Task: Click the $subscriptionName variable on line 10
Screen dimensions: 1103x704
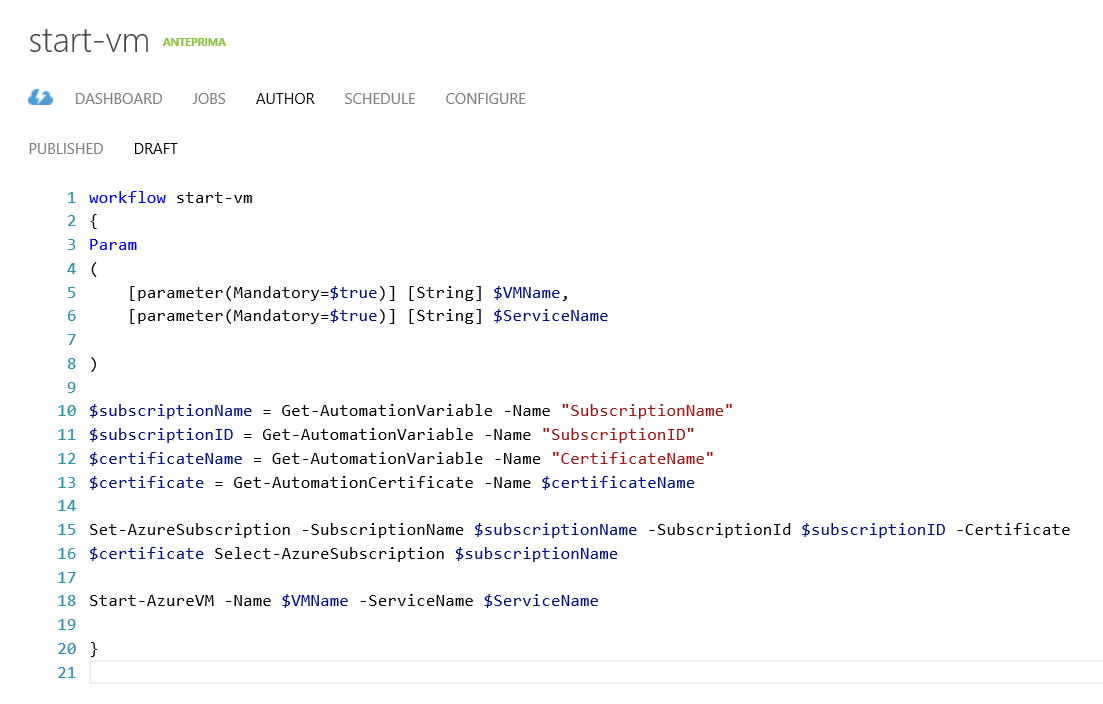Action: (170, 411)
